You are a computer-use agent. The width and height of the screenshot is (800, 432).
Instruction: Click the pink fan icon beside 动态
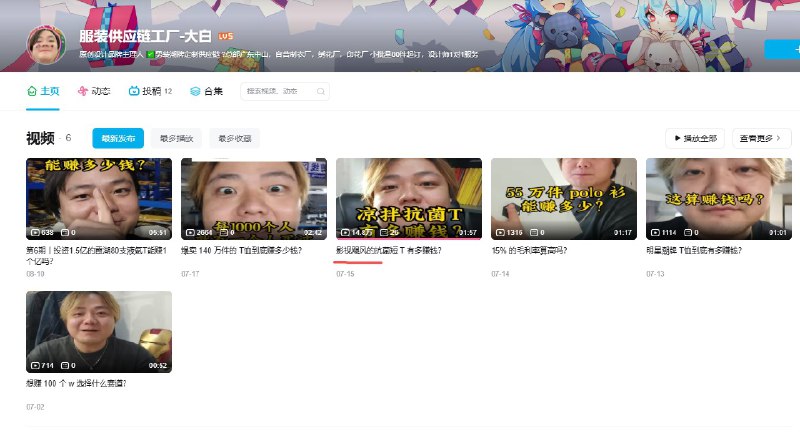(83, 91)
